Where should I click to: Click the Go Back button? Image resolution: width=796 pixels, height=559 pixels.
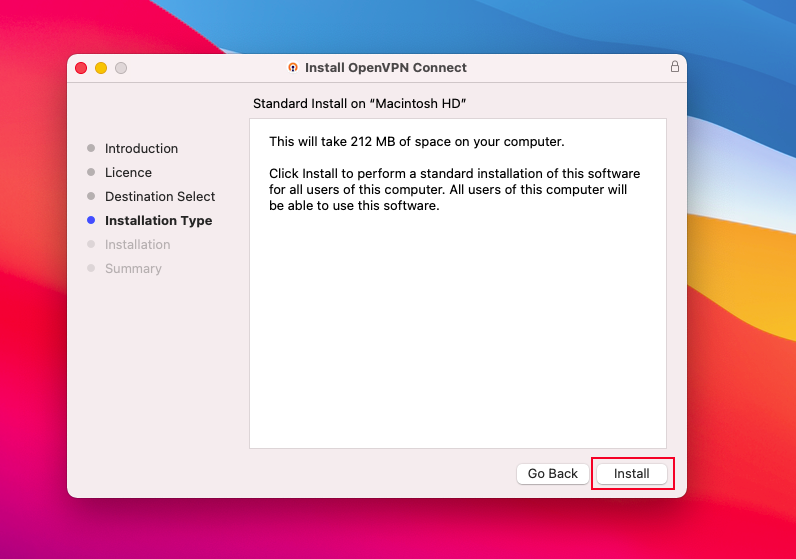552,474
